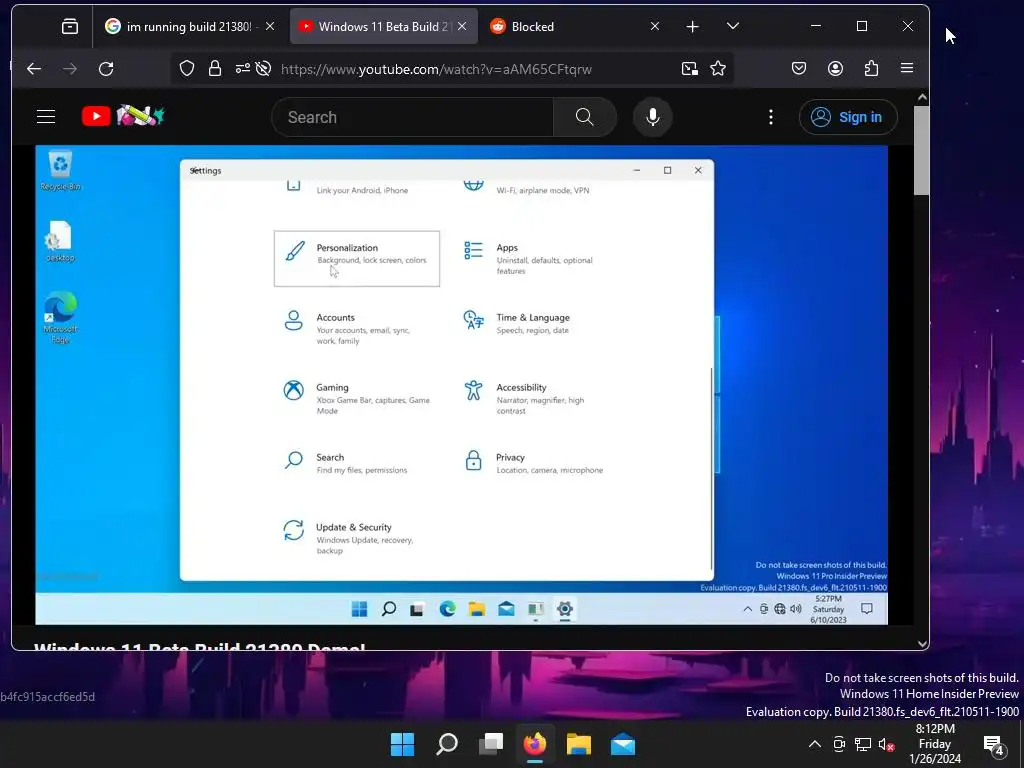Expand the list all tabs chevron
This screenshot has width=1024, height=768.
(x=733, y=26)
